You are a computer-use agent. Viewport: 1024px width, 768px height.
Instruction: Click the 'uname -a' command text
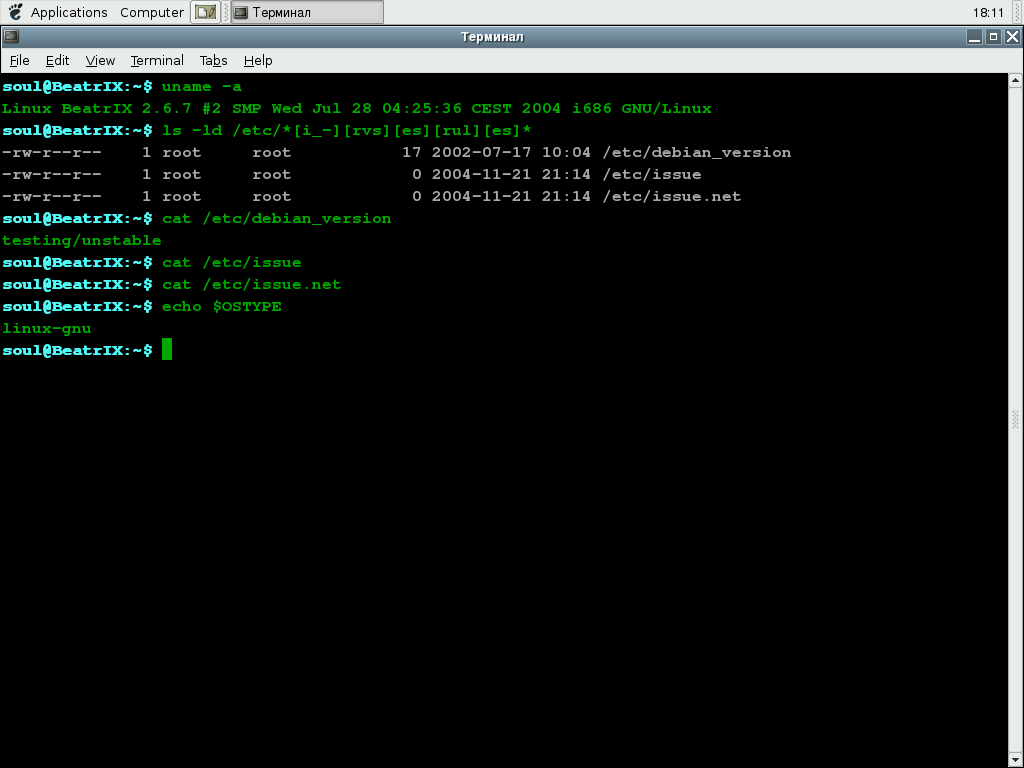click(x=202, y=87)
